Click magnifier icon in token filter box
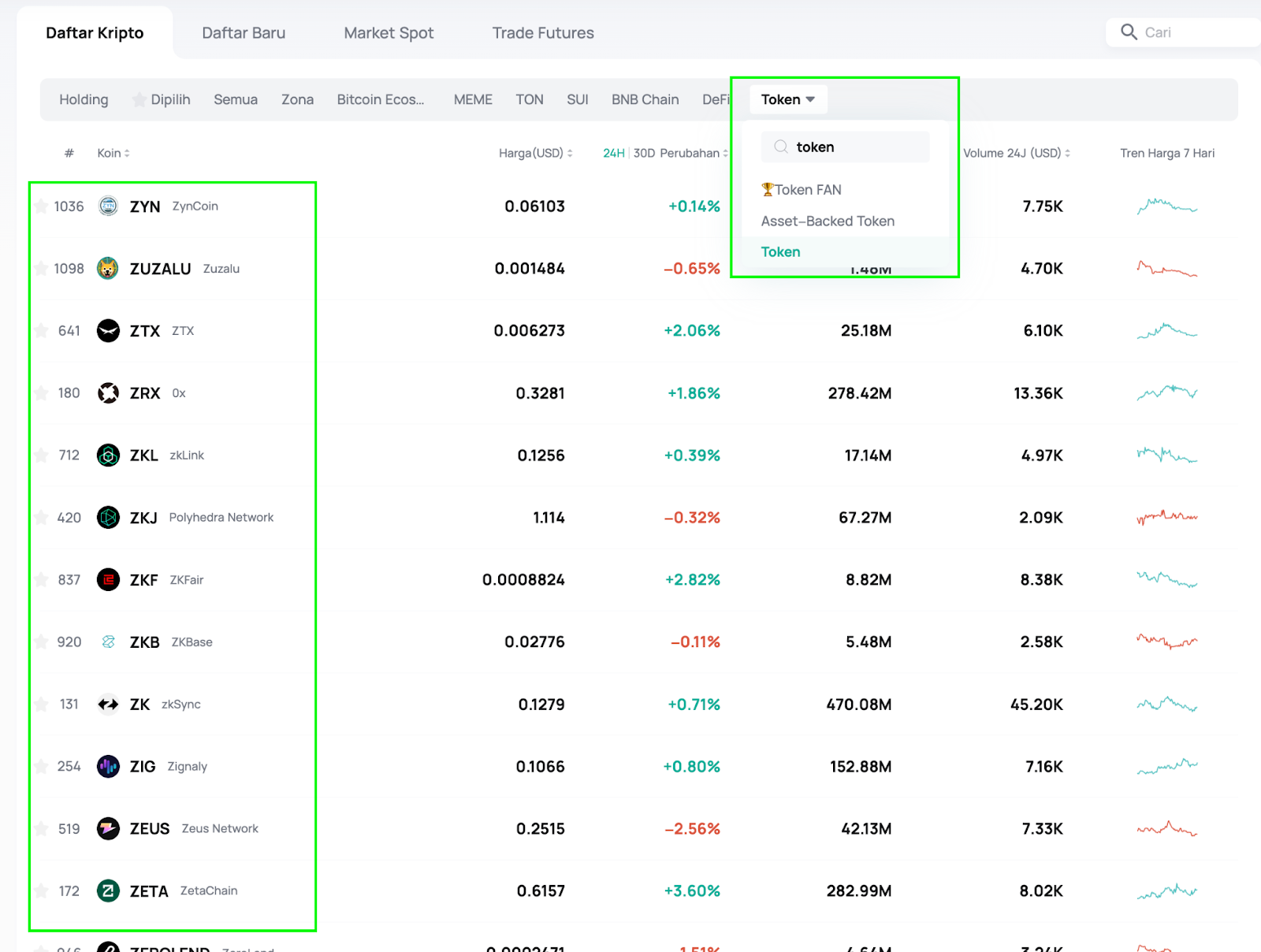The height and width of the screenshot is (952, 1261). click(x=781, y=147)
